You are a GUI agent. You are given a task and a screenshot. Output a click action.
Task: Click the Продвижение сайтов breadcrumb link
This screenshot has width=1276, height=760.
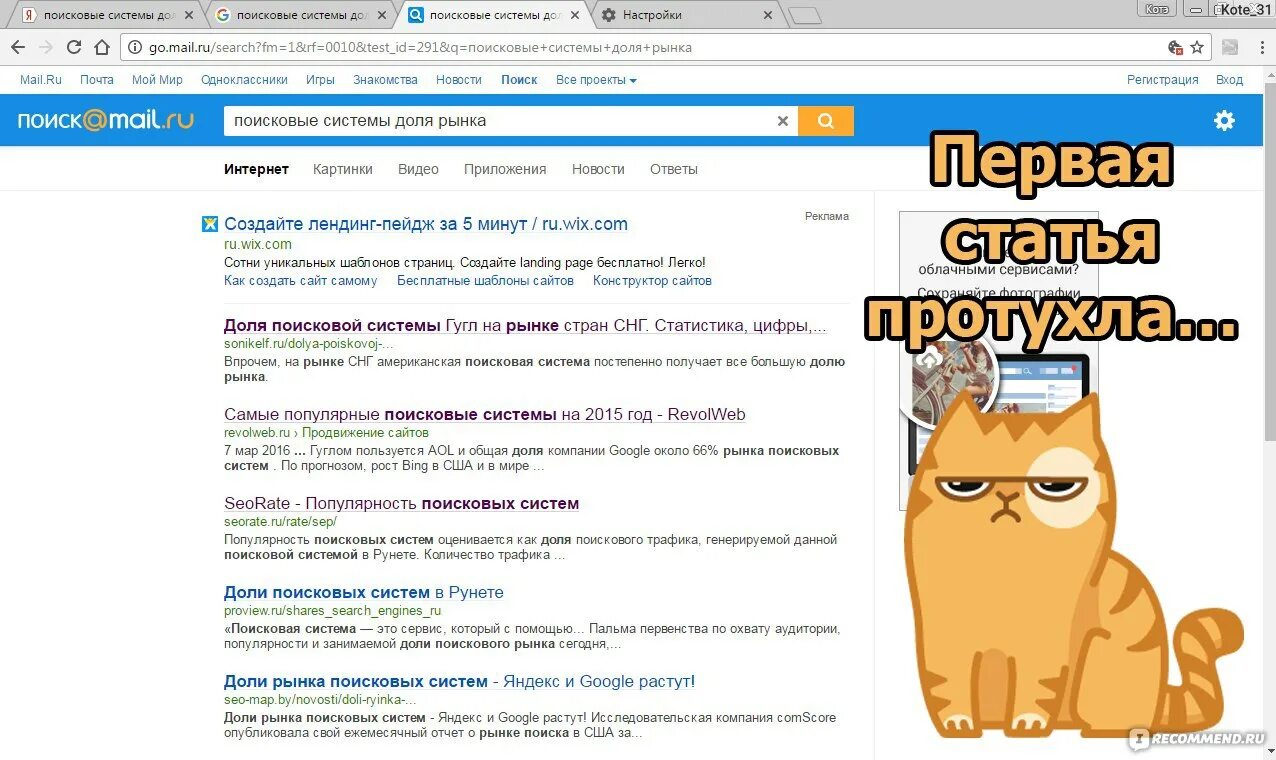365,433
